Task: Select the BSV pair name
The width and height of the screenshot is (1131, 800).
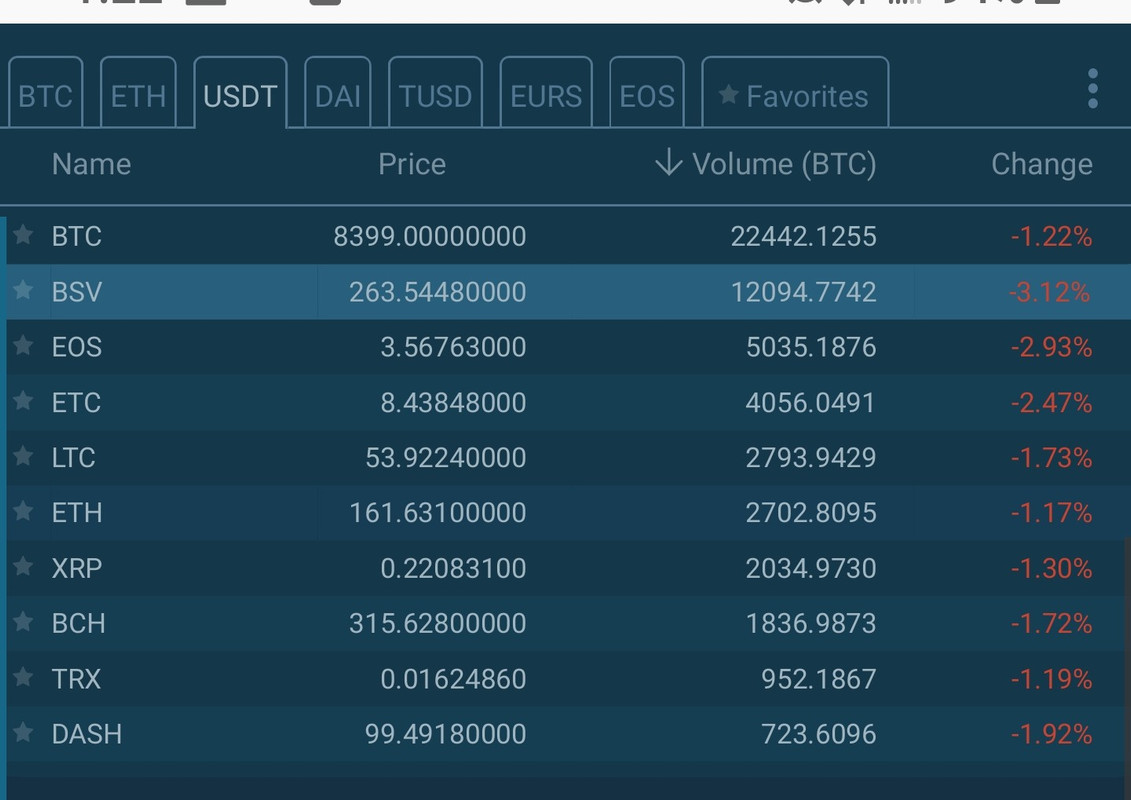Action: pos(76,292)
